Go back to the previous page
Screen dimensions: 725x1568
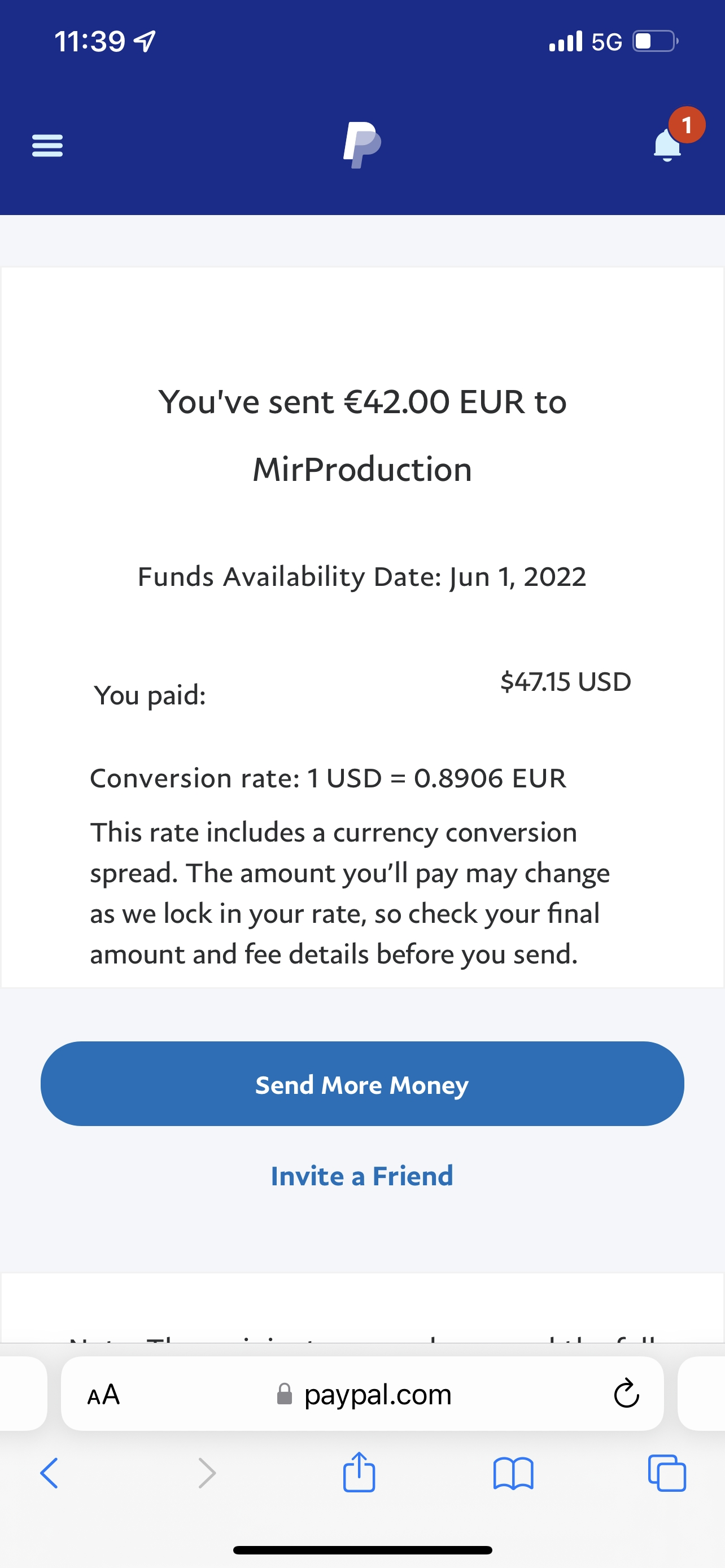[x=49, y=1474]
